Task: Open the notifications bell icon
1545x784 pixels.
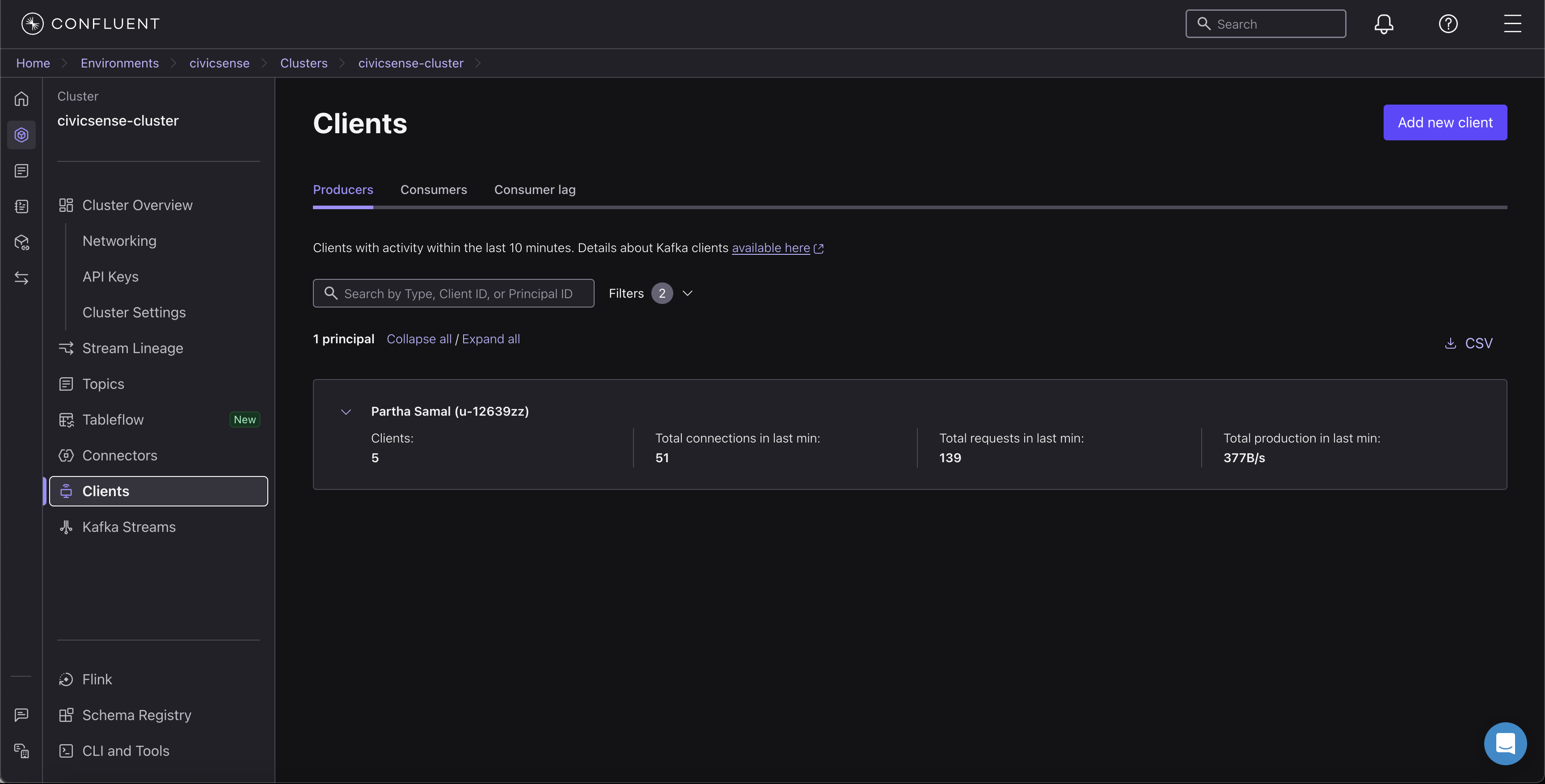Action: point(1384,24)
